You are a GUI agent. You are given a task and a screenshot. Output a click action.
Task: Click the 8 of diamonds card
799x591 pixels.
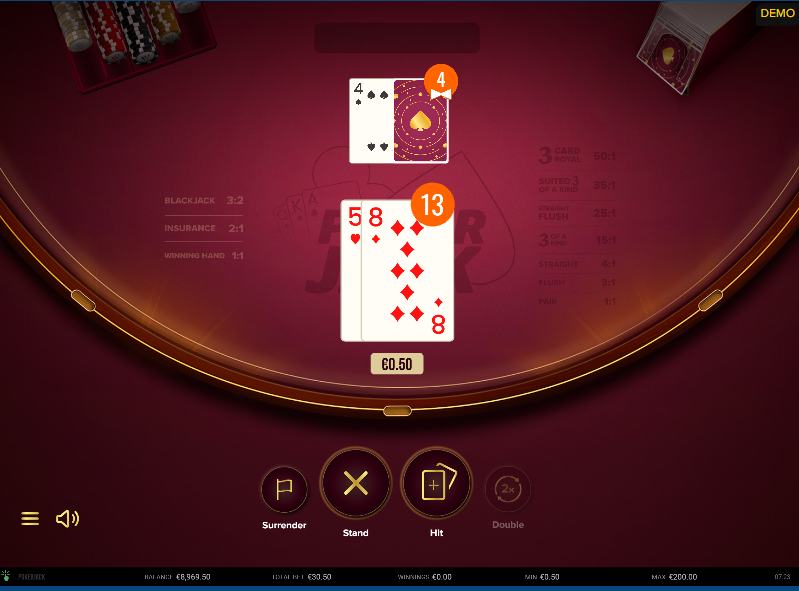click(408, 271)
